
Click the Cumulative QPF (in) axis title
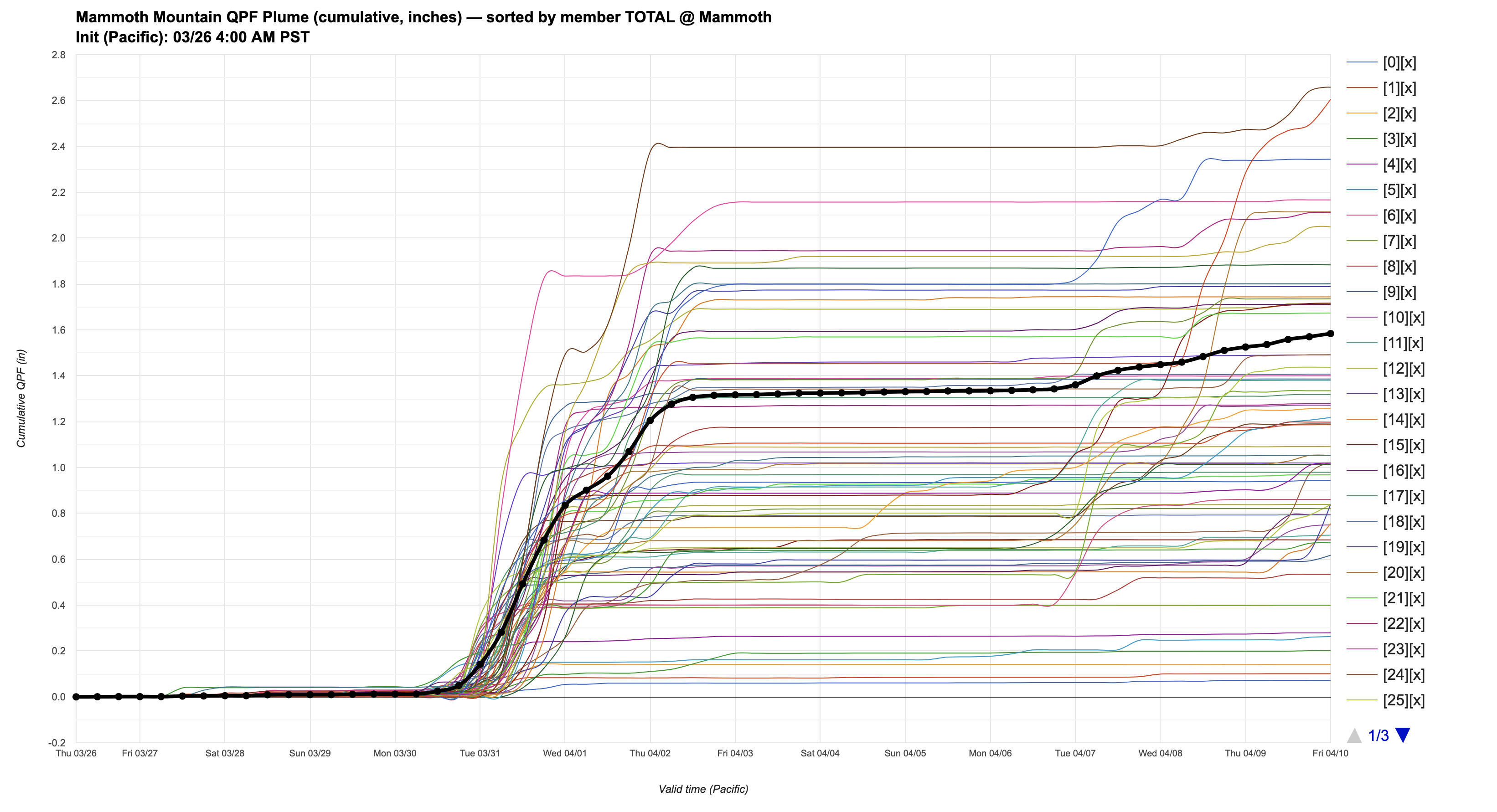21,398
